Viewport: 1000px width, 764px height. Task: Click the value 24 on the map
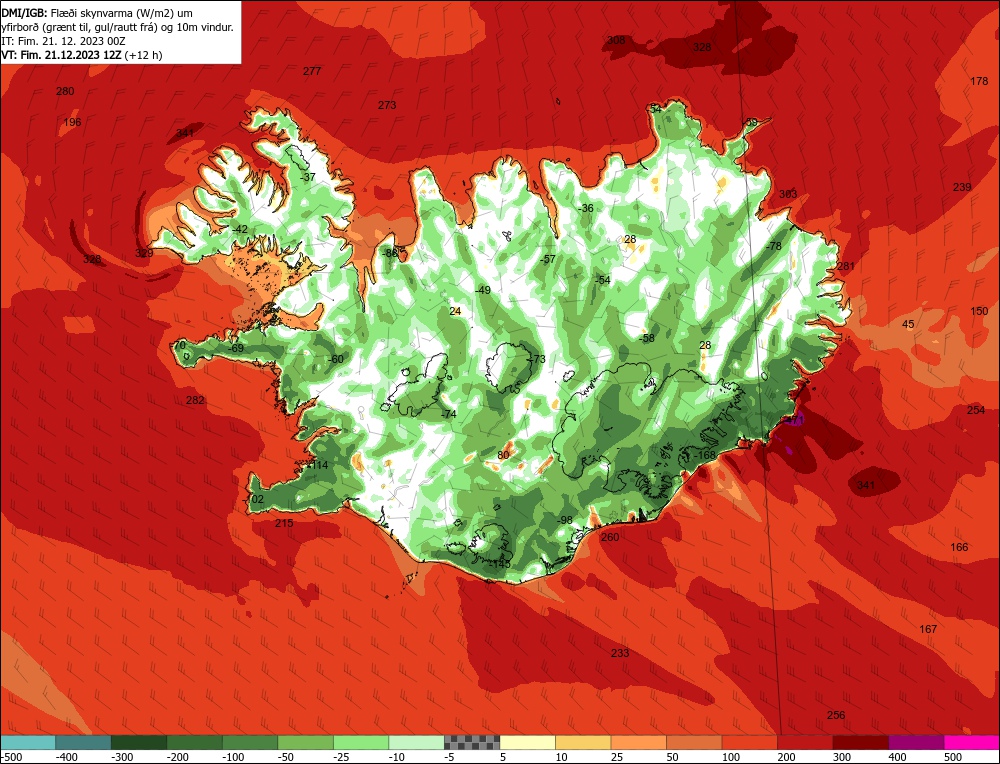pos(455,311)
